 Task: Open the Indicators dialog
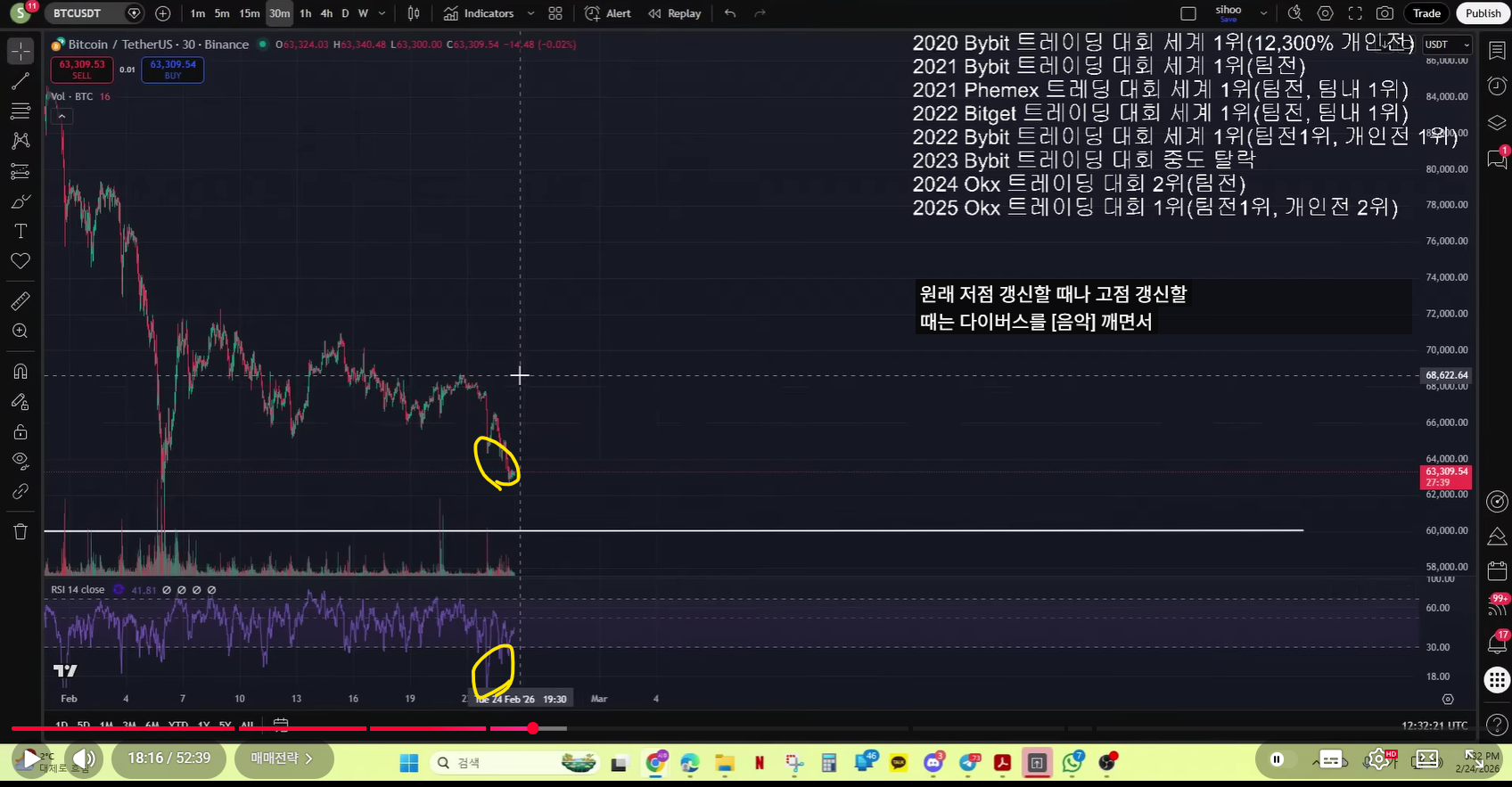tap(479, 13)
